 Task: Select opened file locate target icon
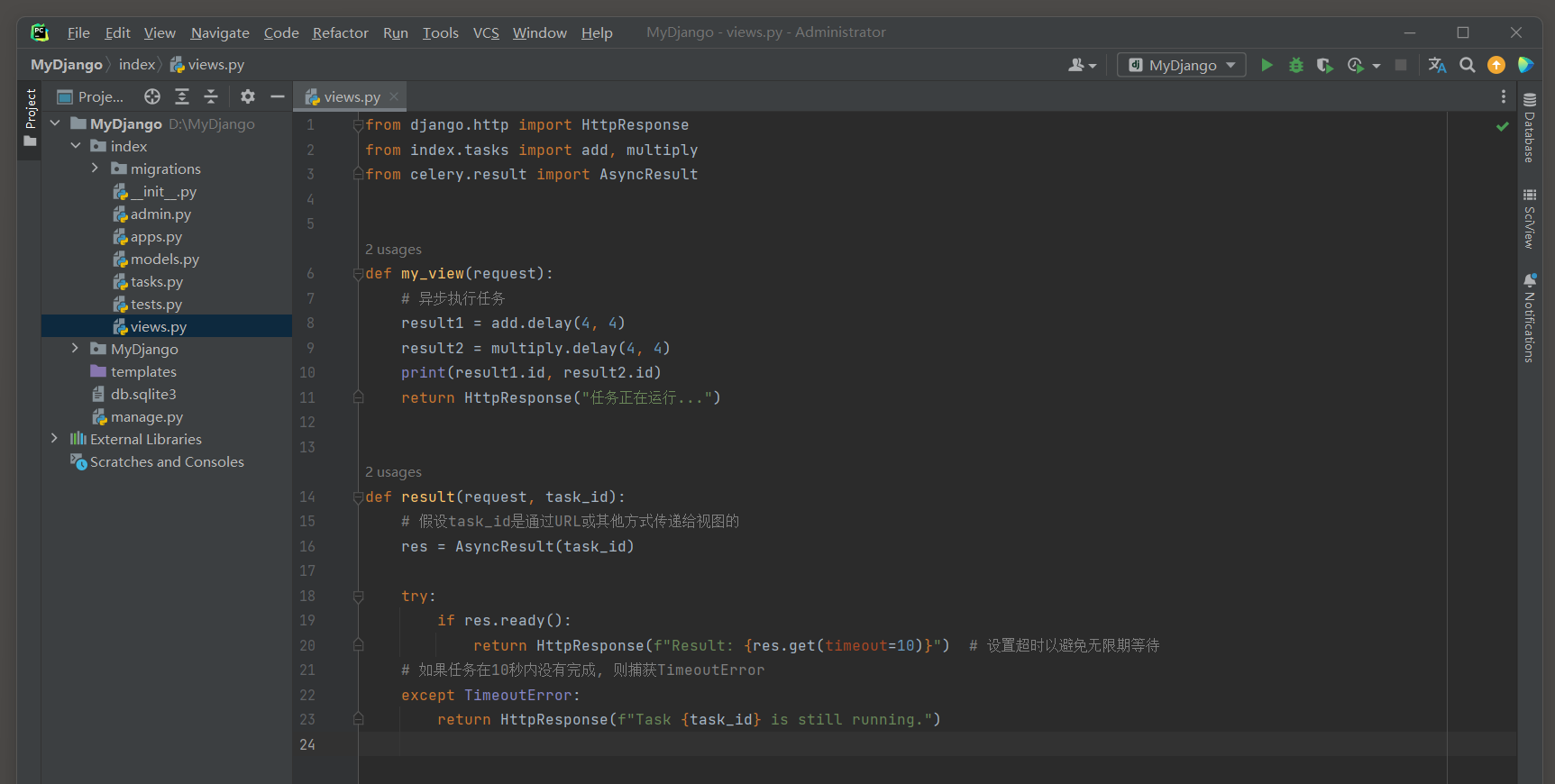[152, 96]
